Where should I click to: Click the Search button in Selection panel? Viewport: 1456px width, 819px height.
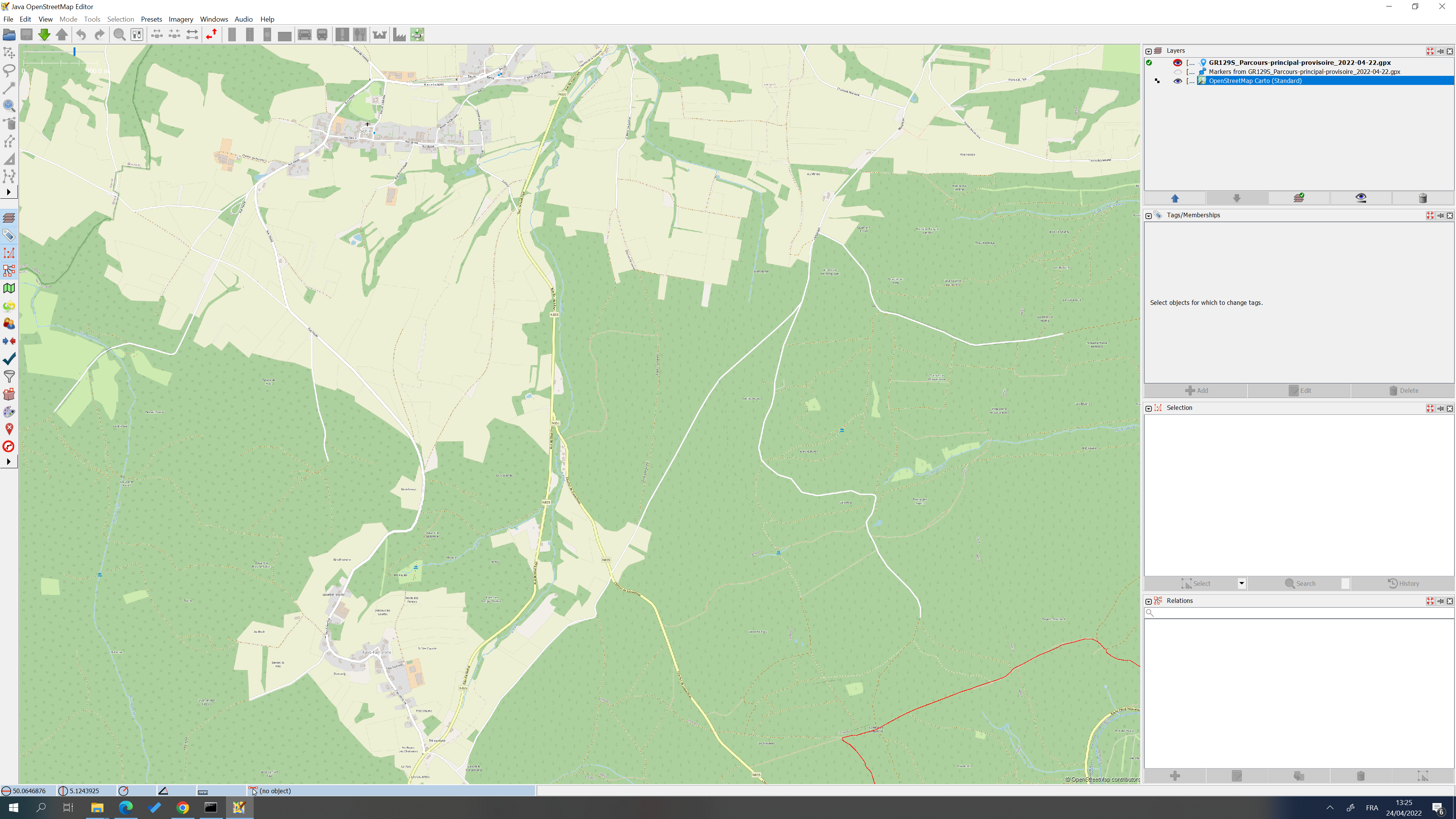(x=1299, y=583)
